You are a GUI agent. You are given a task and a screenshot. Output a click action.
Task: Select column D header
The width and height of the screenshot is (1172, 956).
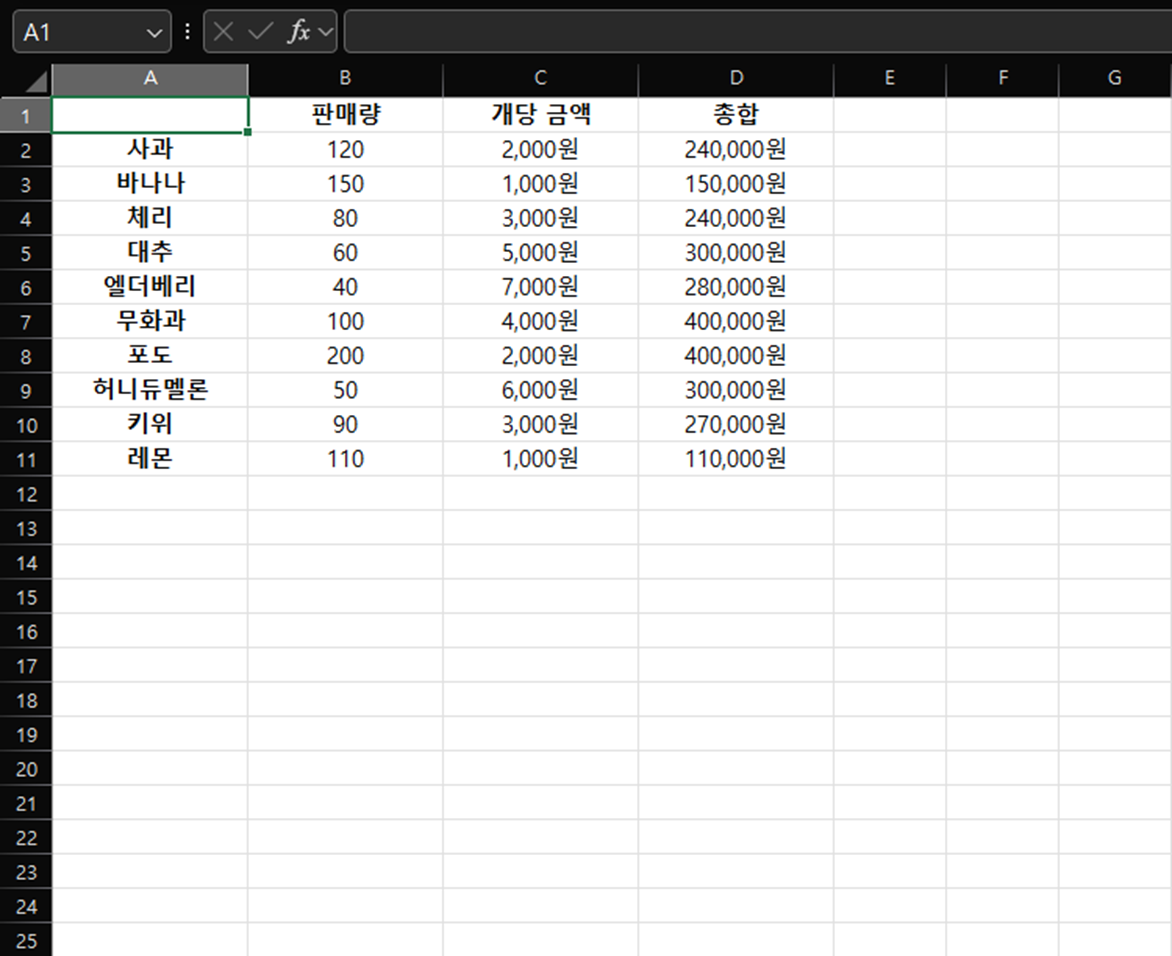tap(736, 77)
